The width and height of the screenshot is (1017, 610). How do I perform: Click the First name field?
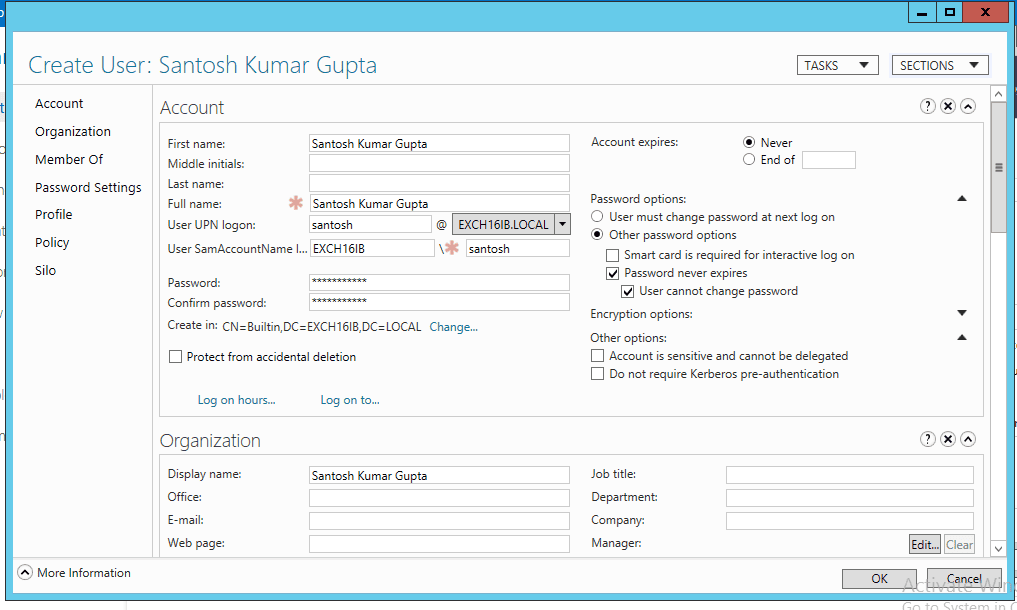(x=439, y=143)
